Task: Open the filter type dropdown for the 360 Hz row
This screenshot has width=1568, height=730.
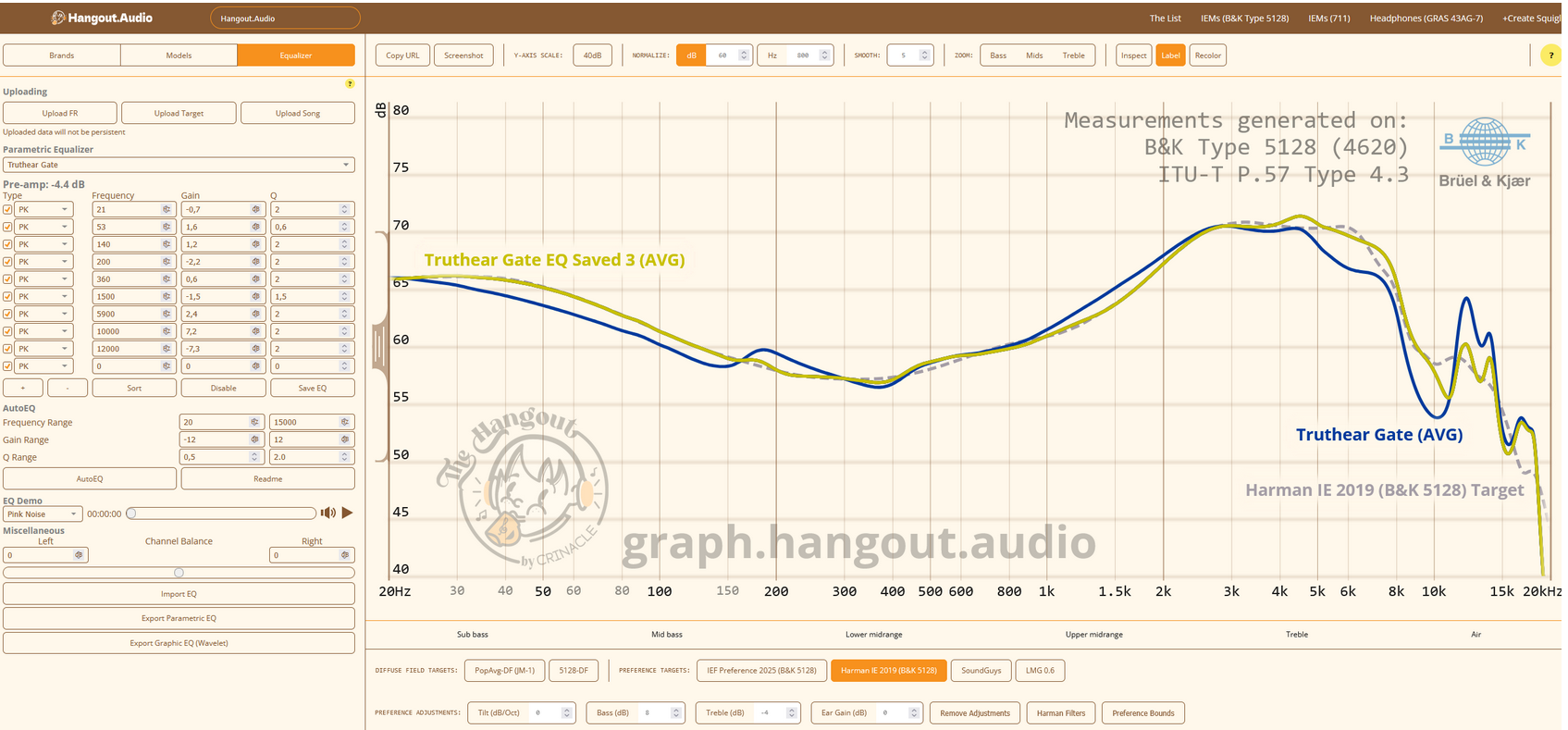Action: click(43, 279)
